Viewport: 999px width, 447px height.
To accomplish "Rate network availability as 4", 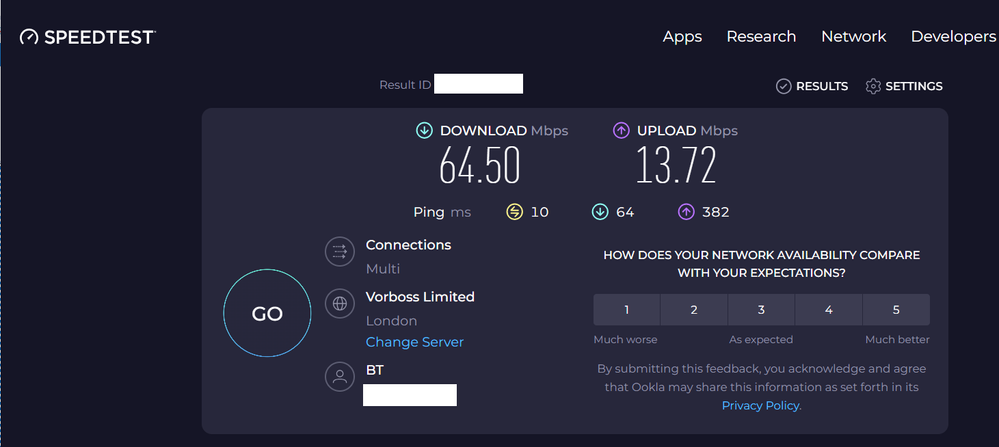I will 828,310.
